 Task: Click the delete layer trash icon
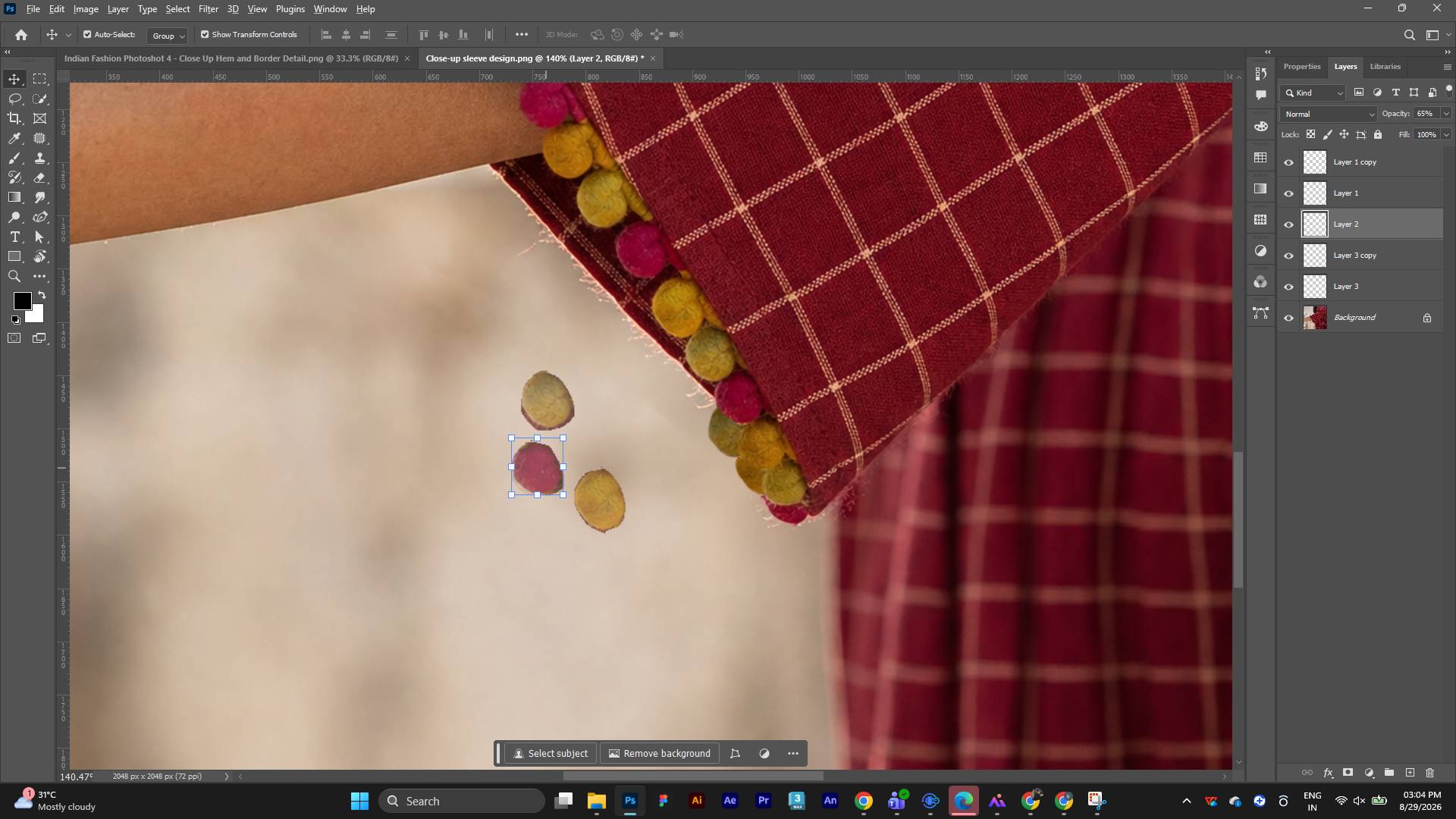1430,773
